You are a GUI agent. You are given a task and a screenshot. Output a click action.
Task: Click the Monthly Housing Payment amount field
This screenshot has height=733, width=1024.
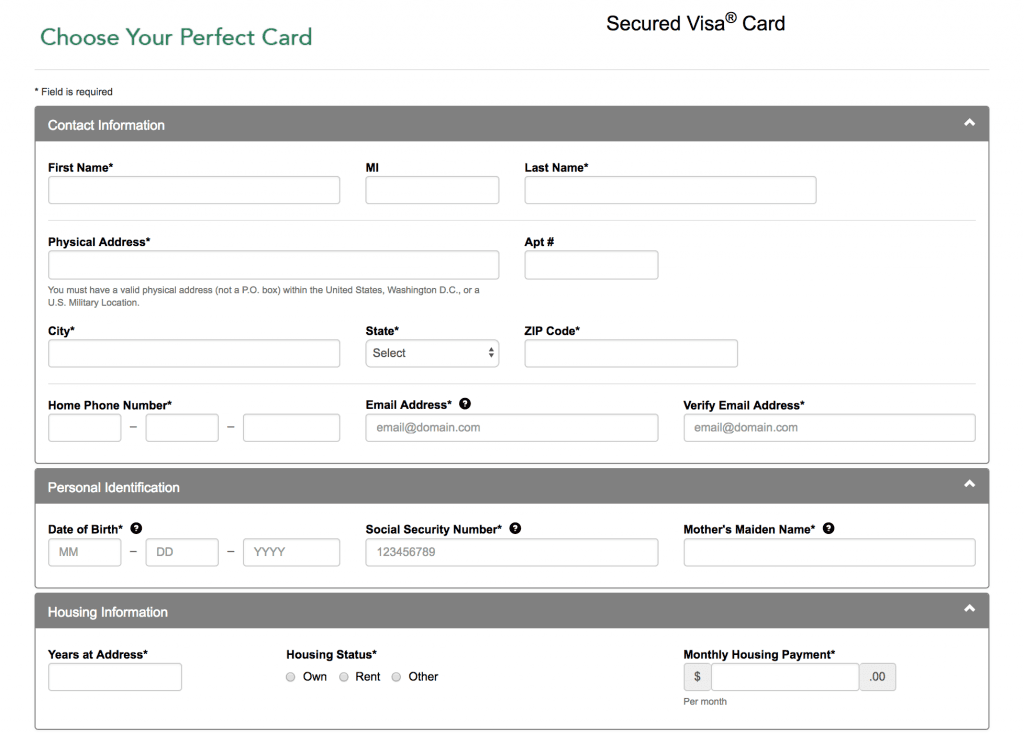784,677
